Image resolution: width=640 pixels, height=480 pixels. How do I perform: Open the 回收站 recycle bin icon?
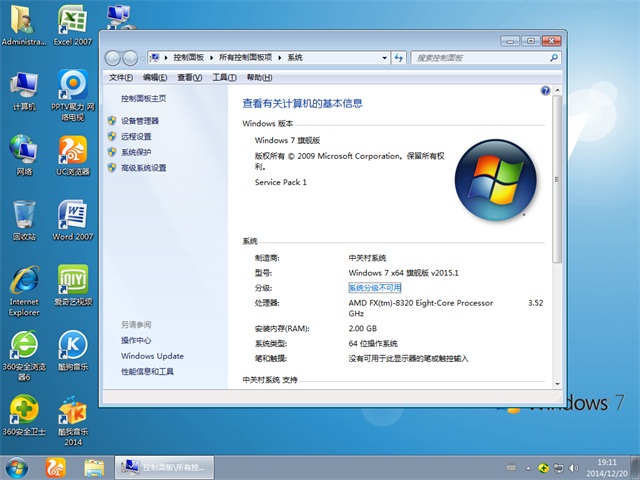(24, 220)
